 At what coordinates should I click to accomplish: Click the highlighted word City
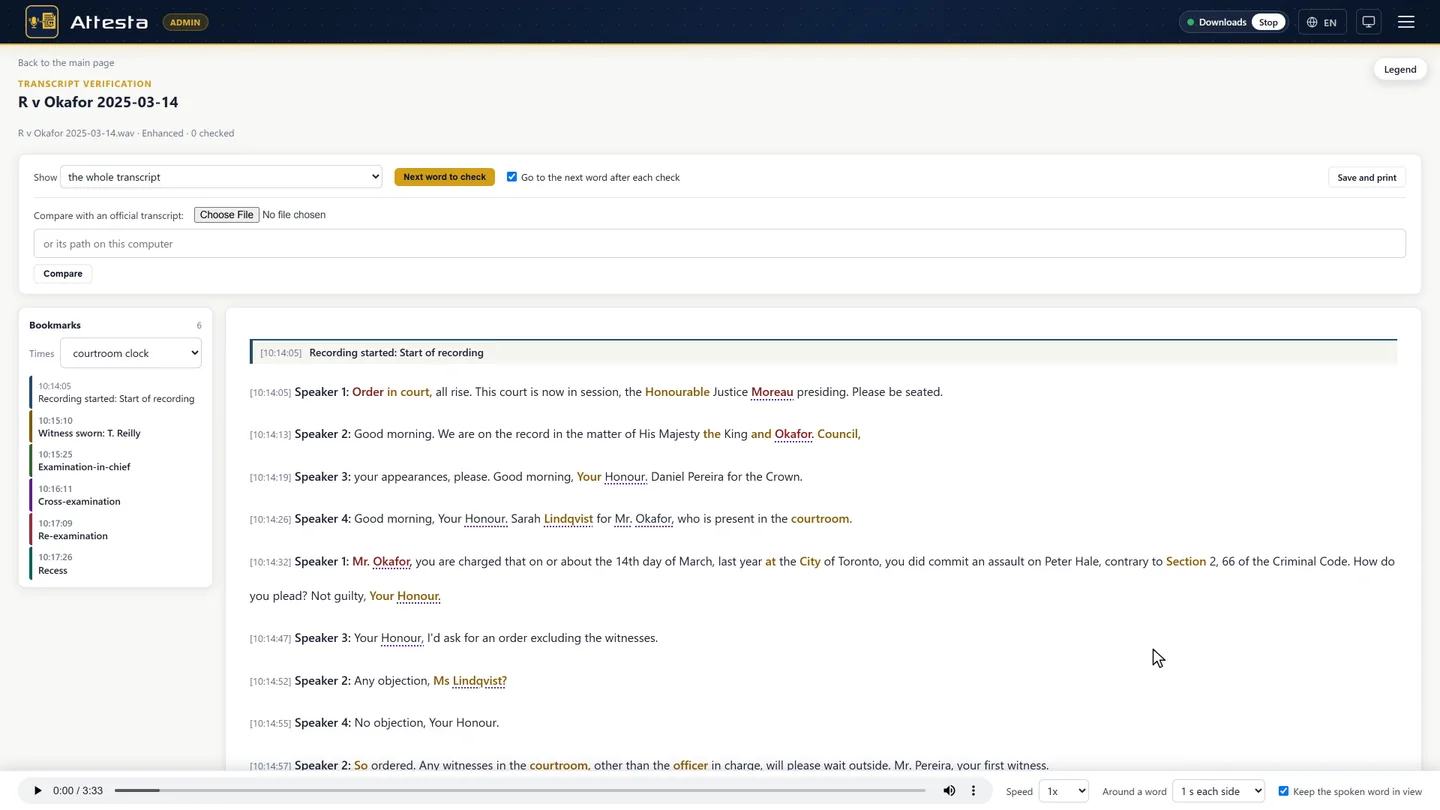click(810, 562)
